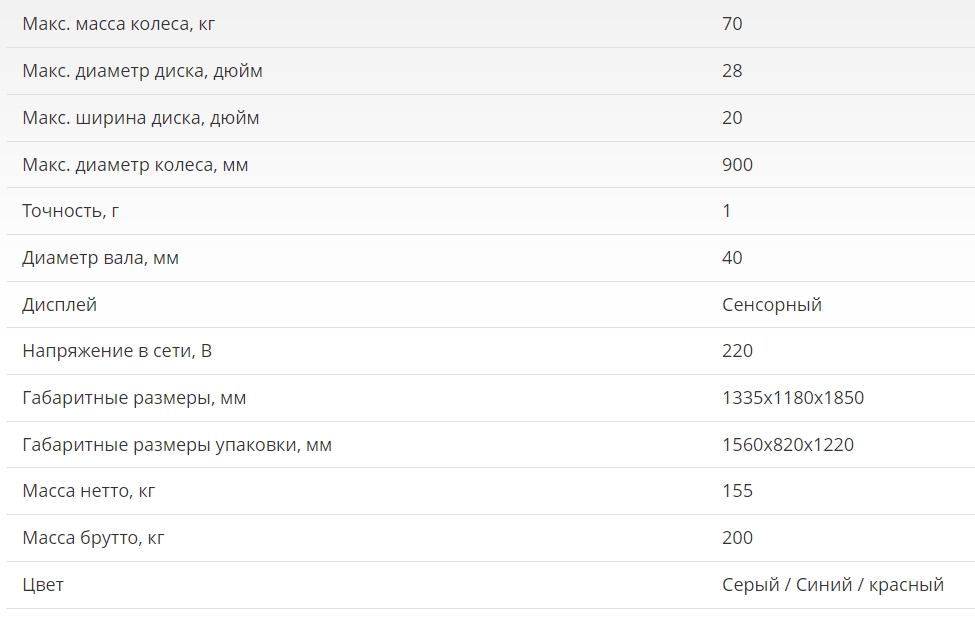The height and width of the screenshot is (620, 975).
Task: Click the gross mass value 200
Action: coord(737,538)
